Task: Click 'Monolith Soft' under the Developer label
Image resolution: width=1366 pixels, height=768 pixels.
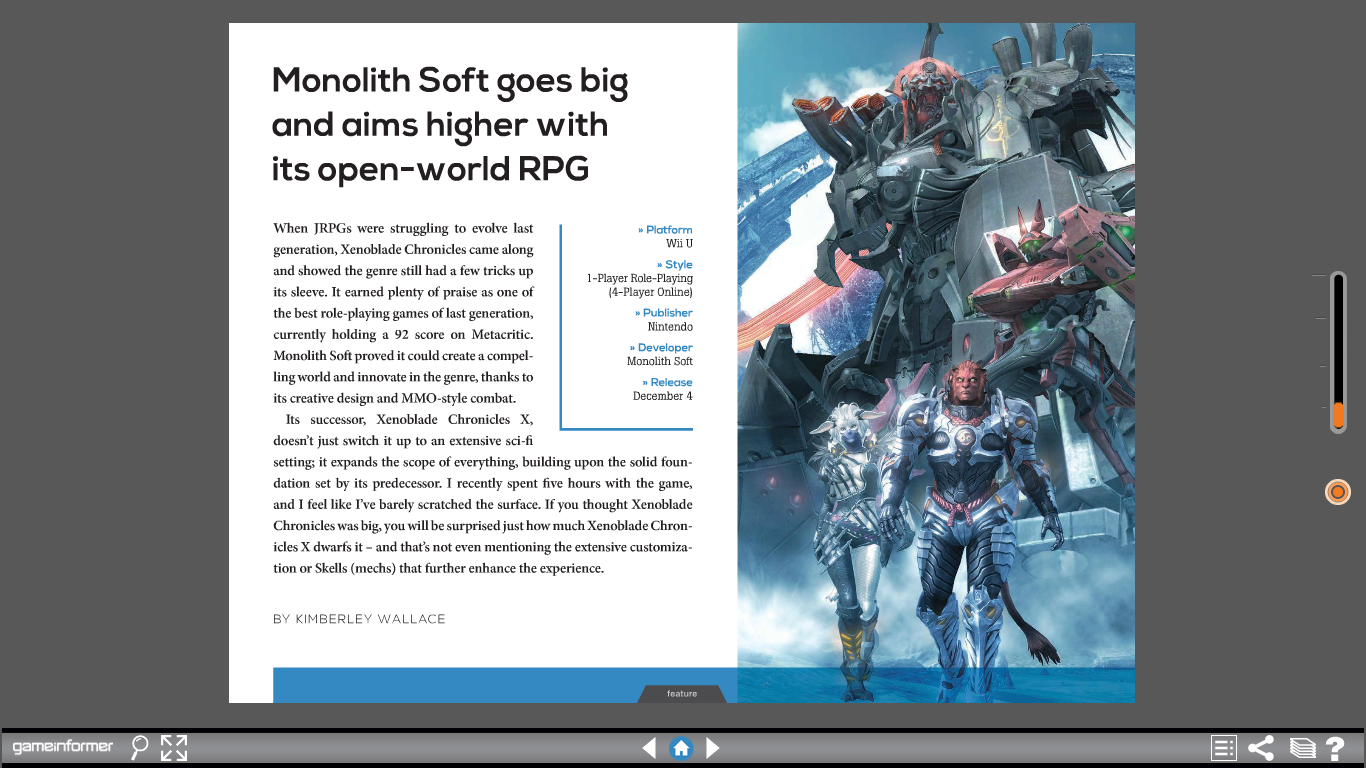Action: [660, 361]
